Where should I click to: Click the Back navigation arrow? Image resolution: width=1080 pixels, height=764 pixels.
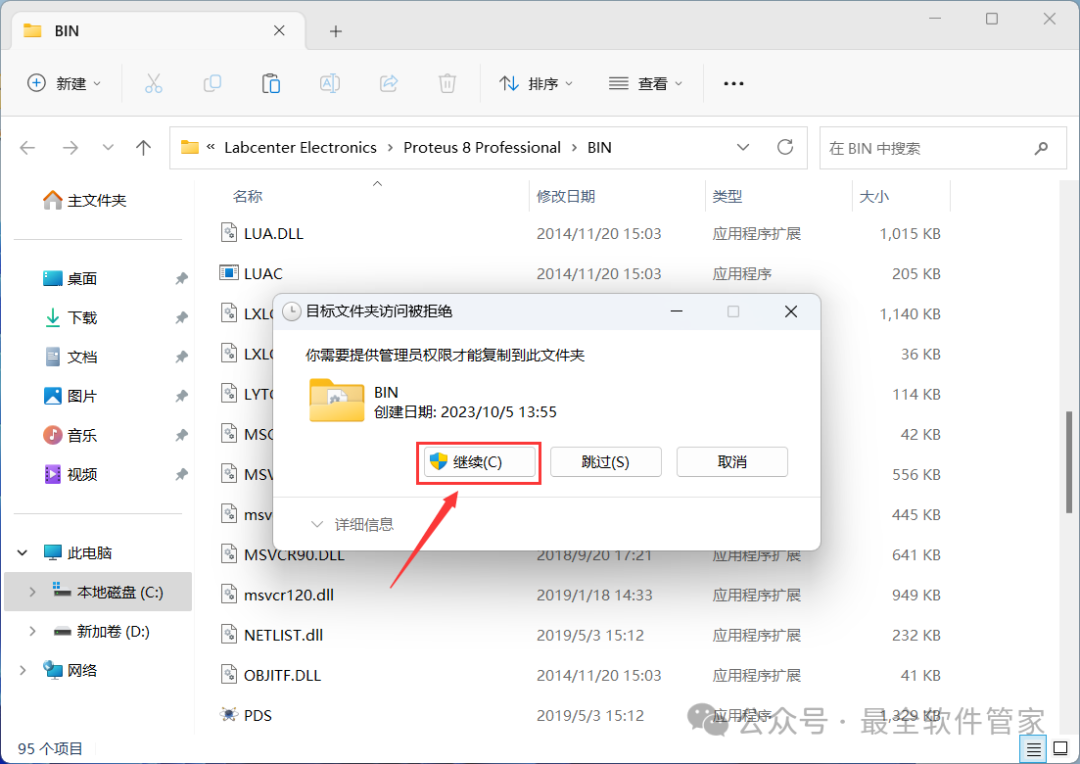28,147
